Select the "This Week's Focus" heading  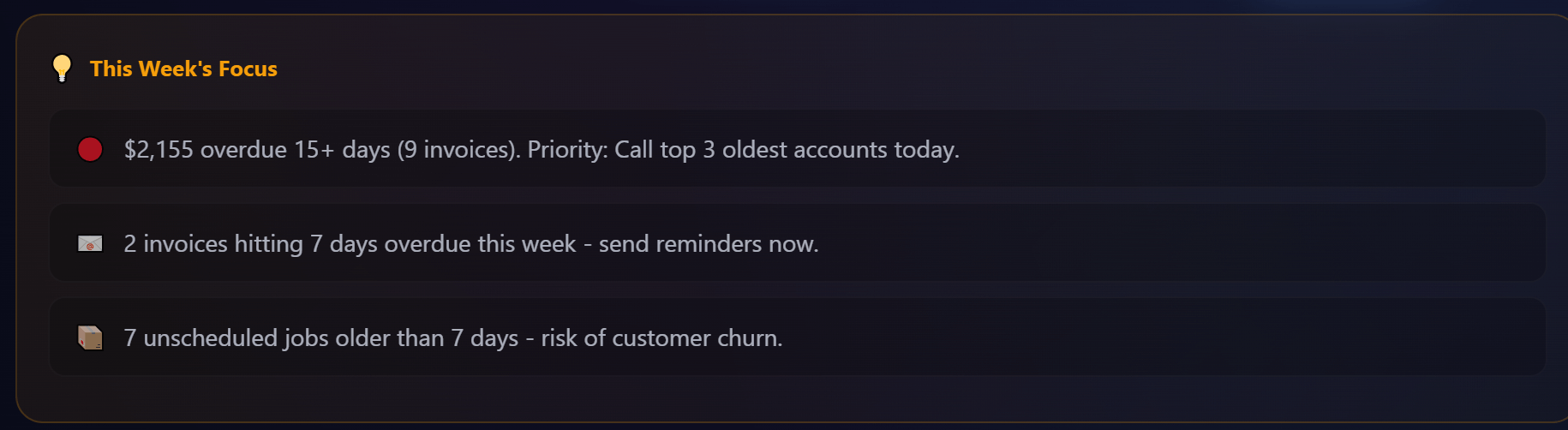[183, 69]
